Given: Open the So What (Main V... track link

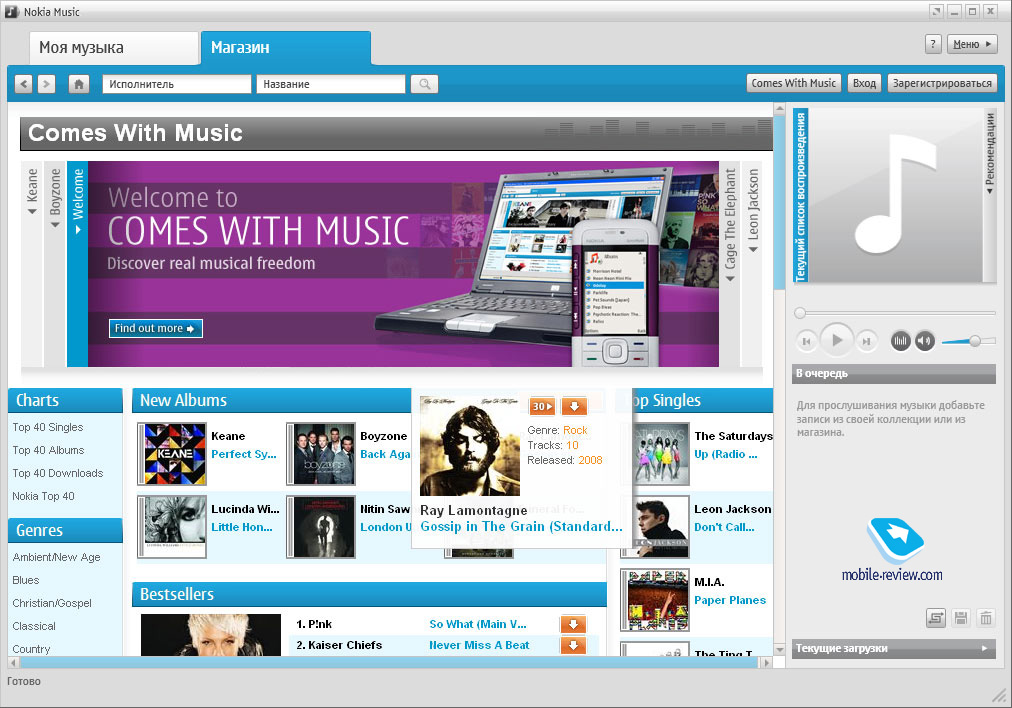Looking at the screenshot, I should pos(478,624).
